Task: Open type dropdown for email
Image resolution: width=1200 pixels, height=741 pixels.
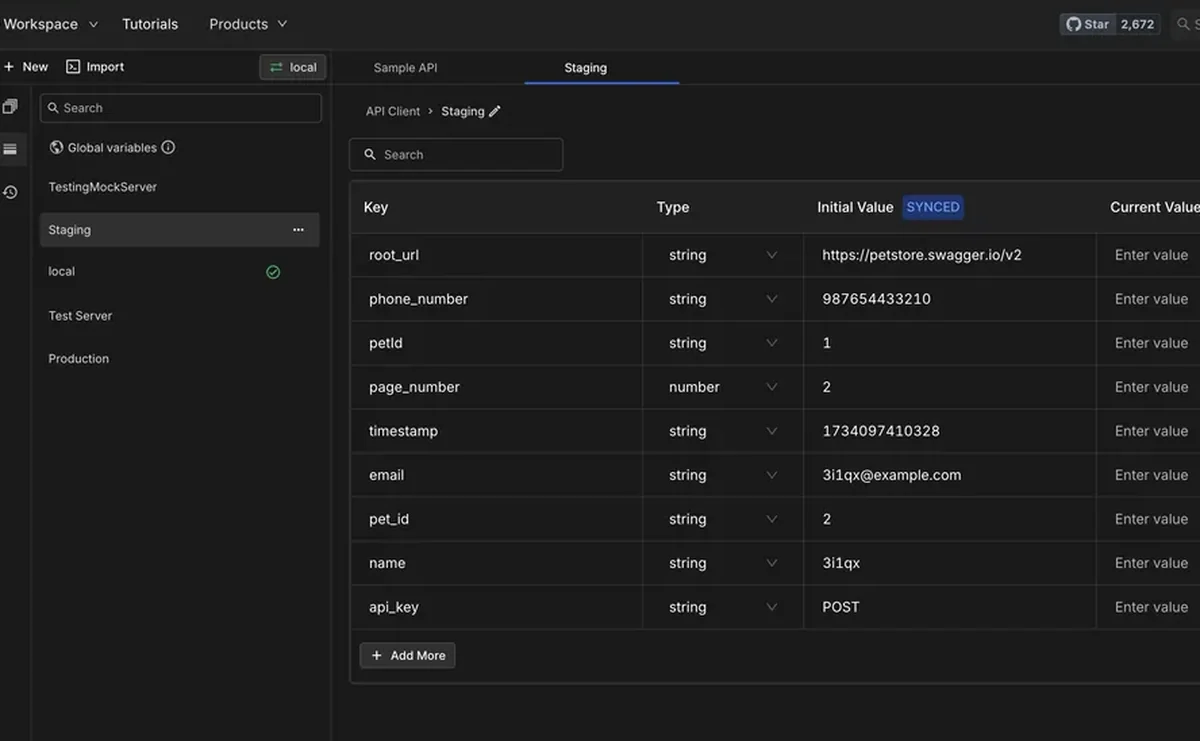Action: 723,475
